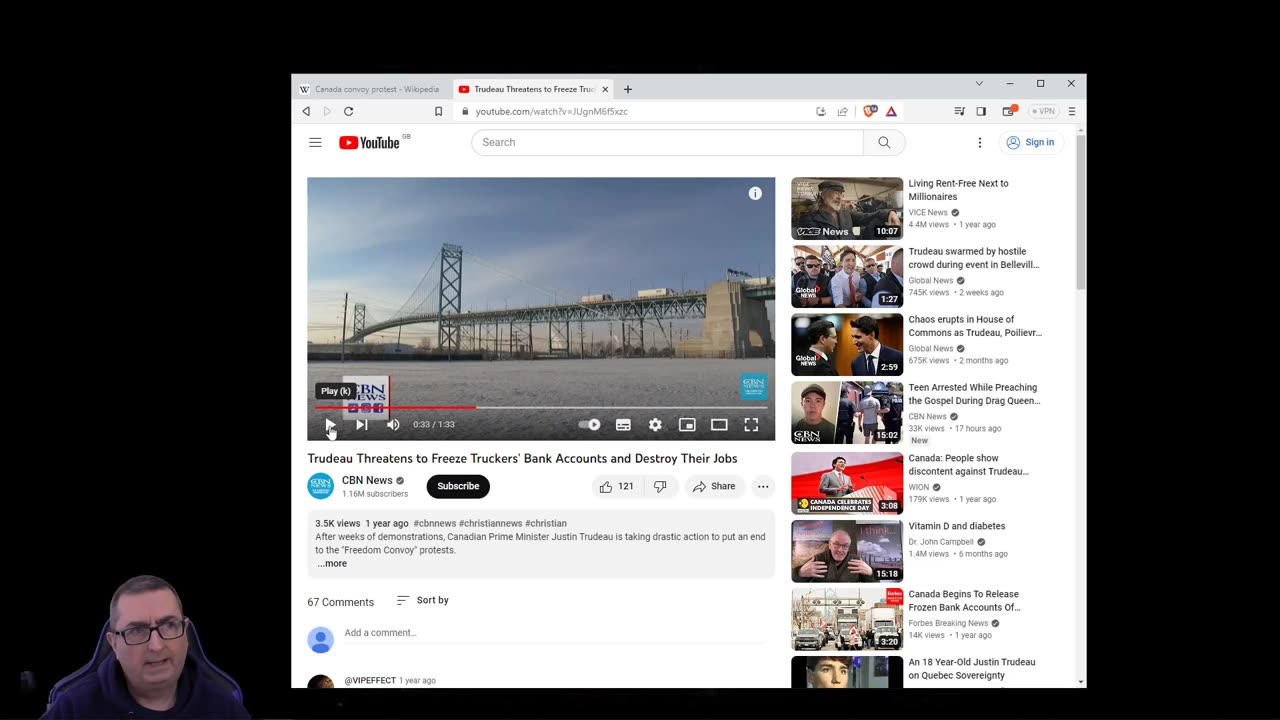Share this page from address bar
1280x720 pixels.
tap(842, 111)
